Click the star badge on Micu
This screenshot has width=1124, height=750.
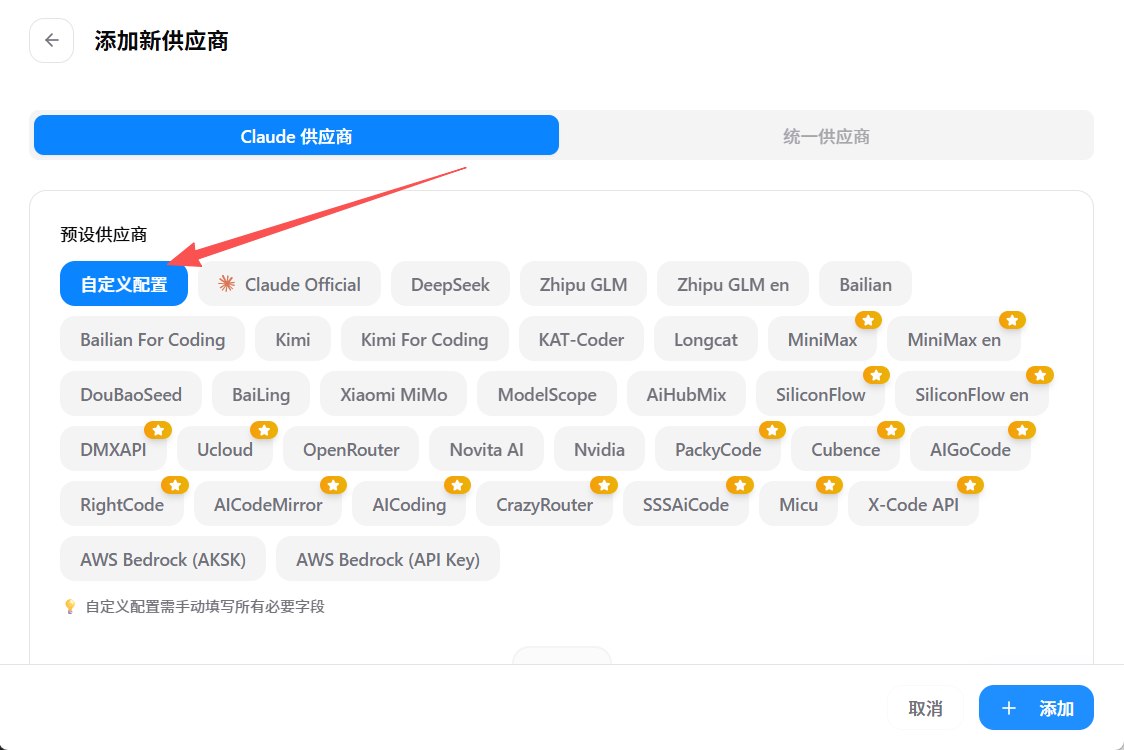pos(829,485)
